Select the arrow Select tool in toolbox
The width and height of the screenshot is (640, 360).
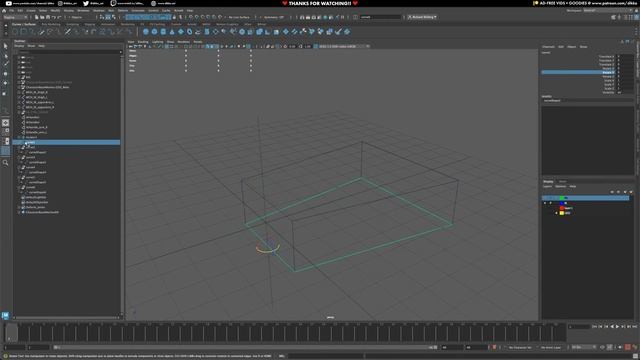[6, 46]
